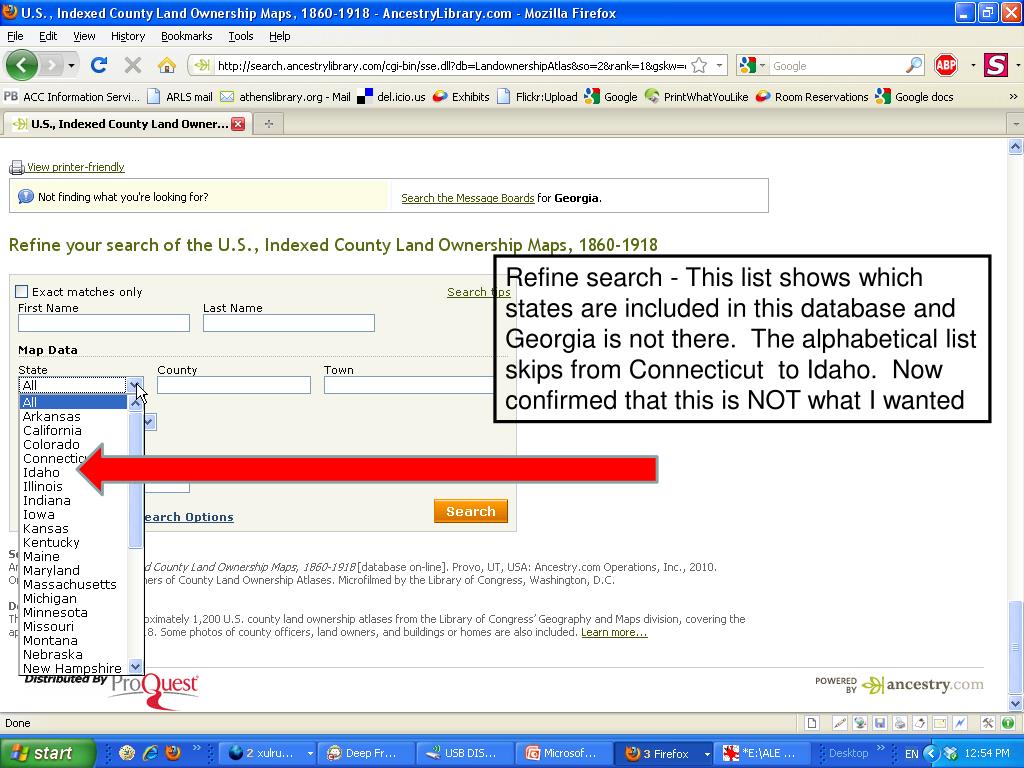Open the Edit menu
This screenshot has height=768, width=1024.
(x=48, y=36)
